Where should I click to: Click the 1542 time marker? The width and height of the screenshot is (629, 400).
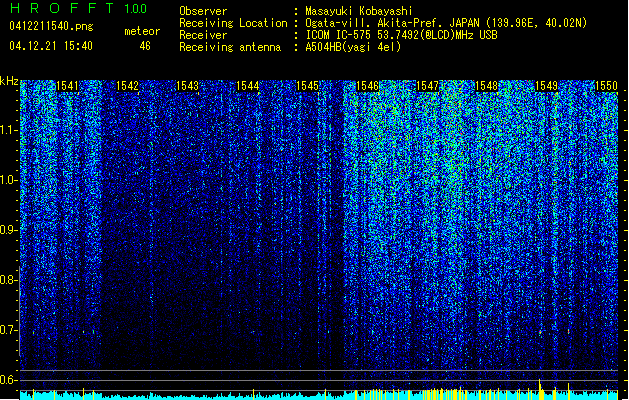click(127, 86)
